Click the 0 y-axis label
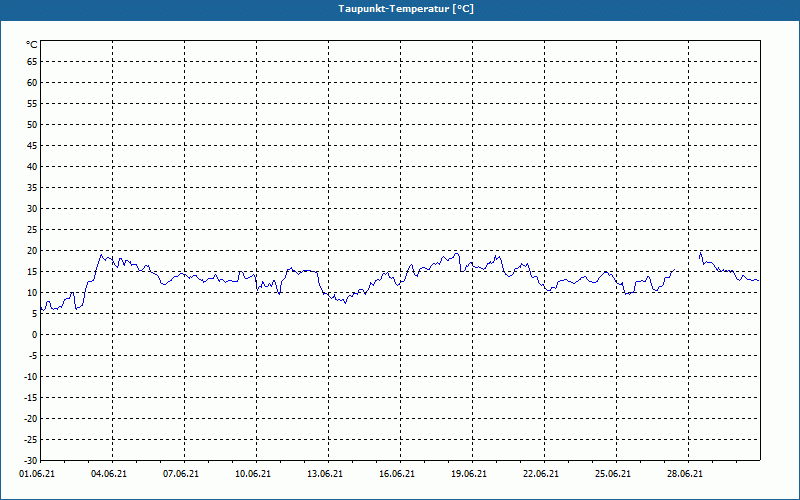 click(35, 335)
